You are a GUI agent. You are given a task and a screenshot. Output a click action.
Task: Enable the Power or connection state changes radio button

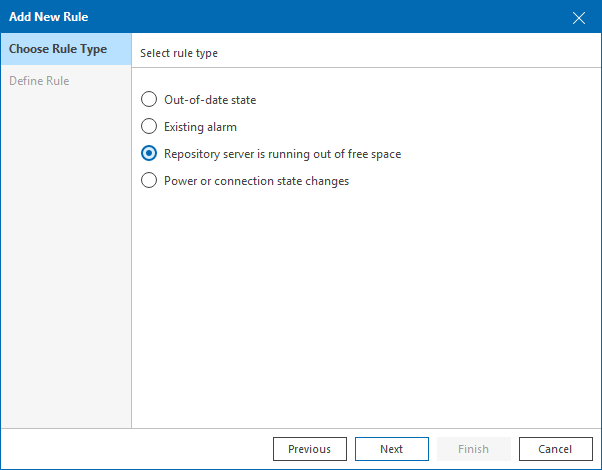[149, 181]
